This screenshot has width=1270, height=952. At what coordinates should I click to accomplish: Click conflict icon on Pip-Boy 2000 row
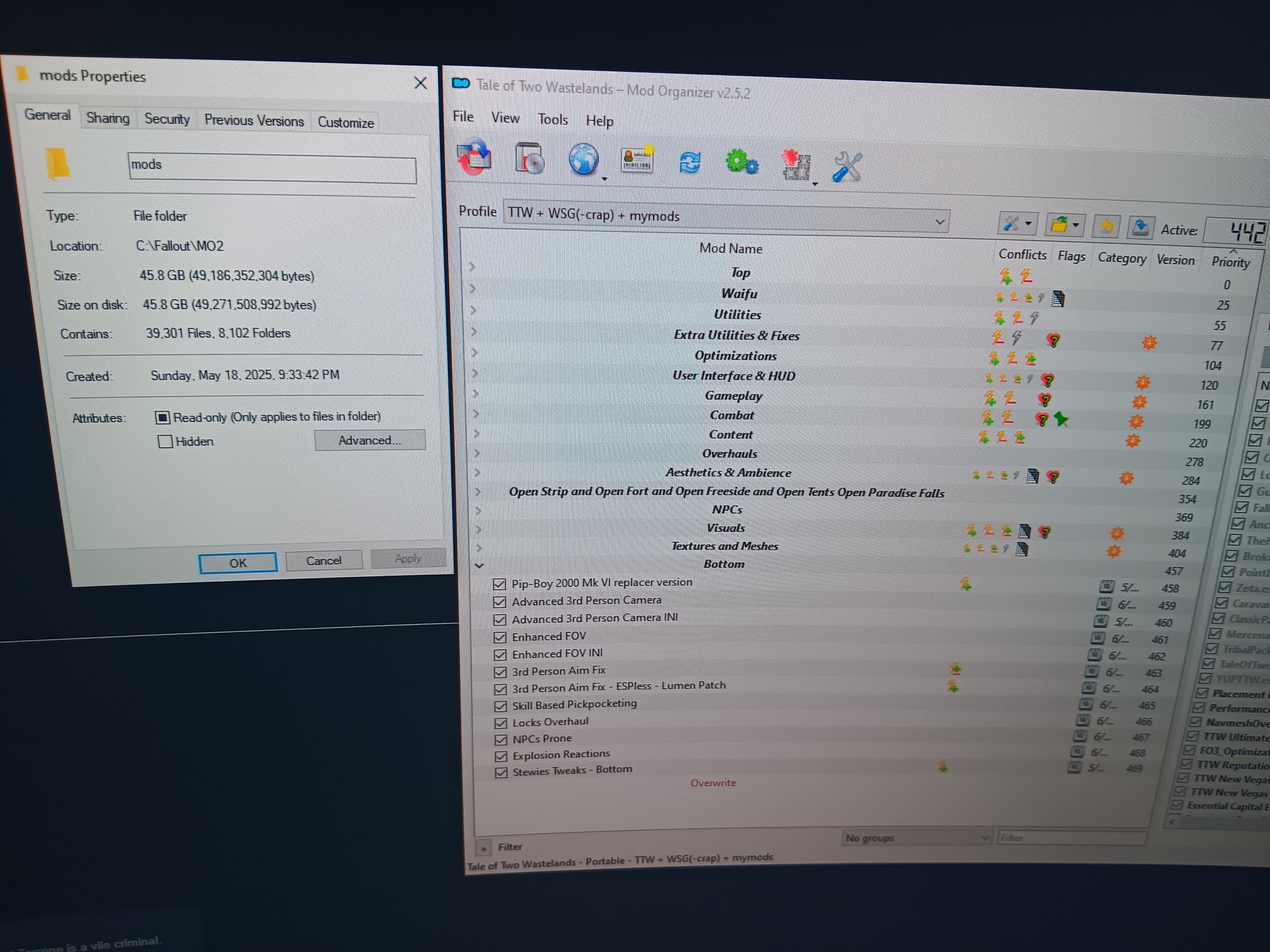pyautogui.click(x=966, y=584)
